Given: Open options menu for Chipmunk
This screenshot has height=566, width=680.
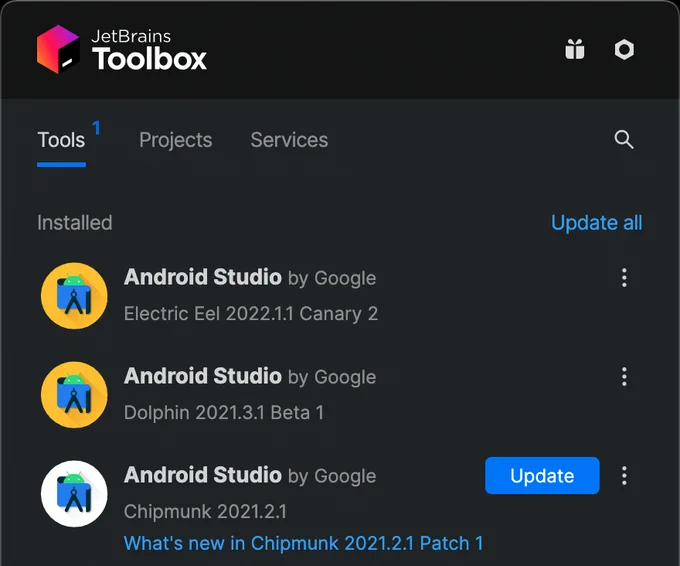Looking at the screenshot, I should pyautogui.click(x=624, y=475).
